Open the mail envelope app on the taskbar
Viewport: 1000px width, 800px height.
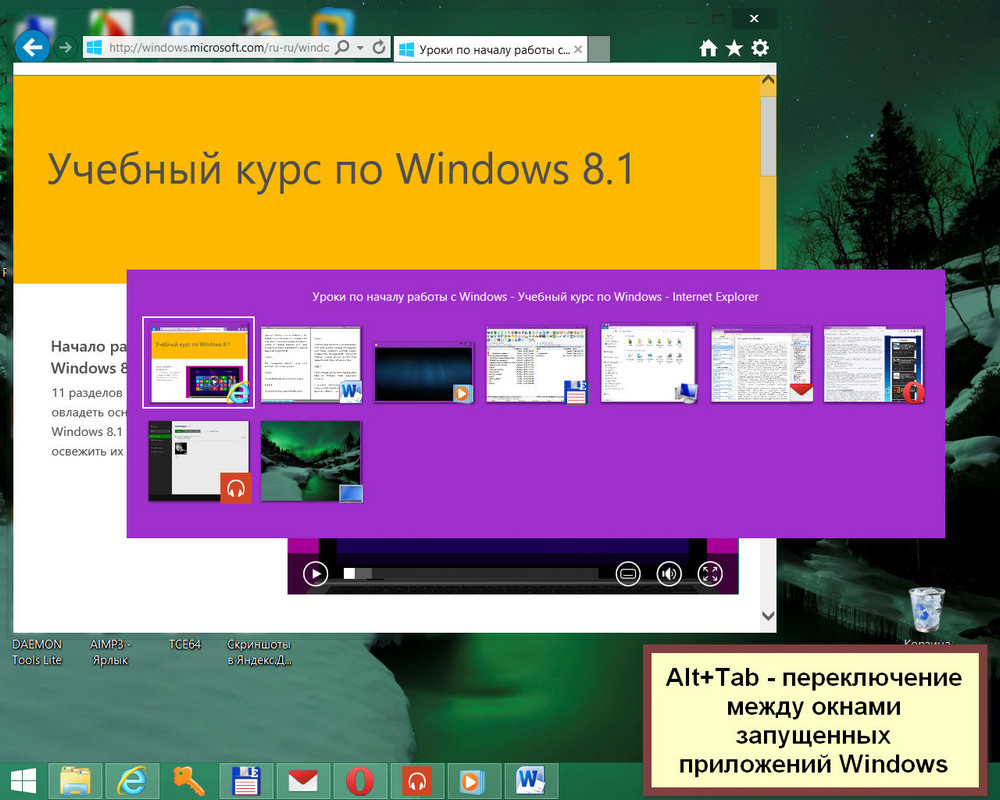pyautogui.click(x=303, y=781)
